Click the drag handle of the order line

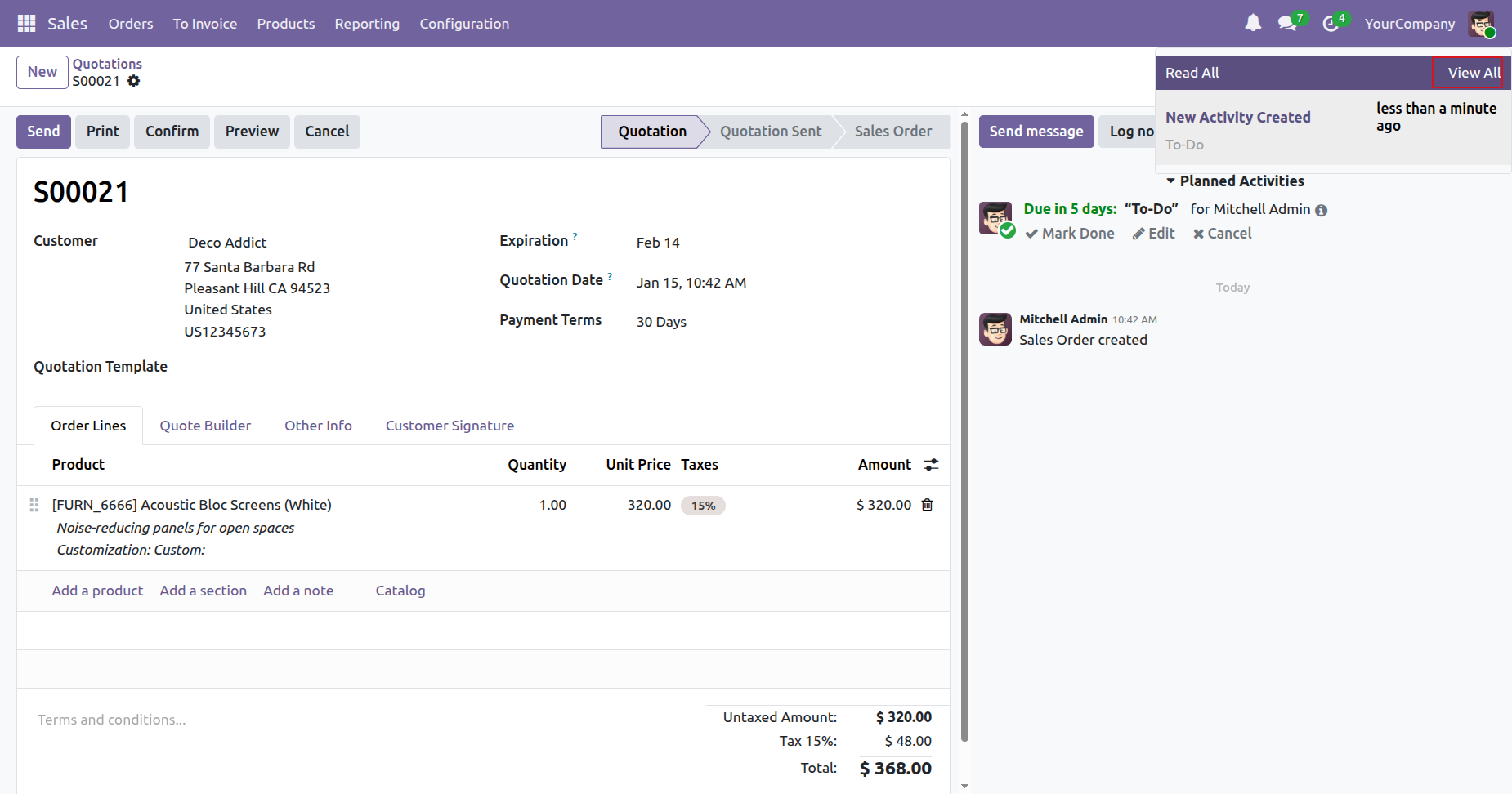pos(34,505)
